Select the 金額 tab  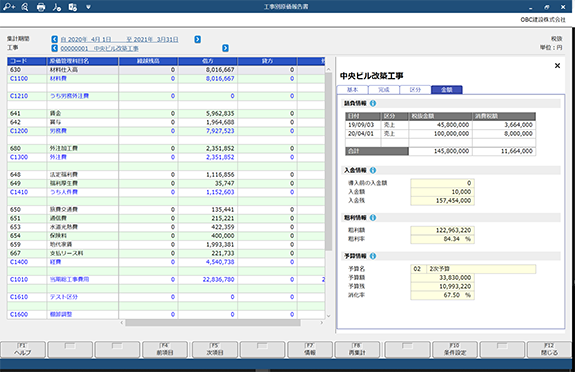pos(447,90)
